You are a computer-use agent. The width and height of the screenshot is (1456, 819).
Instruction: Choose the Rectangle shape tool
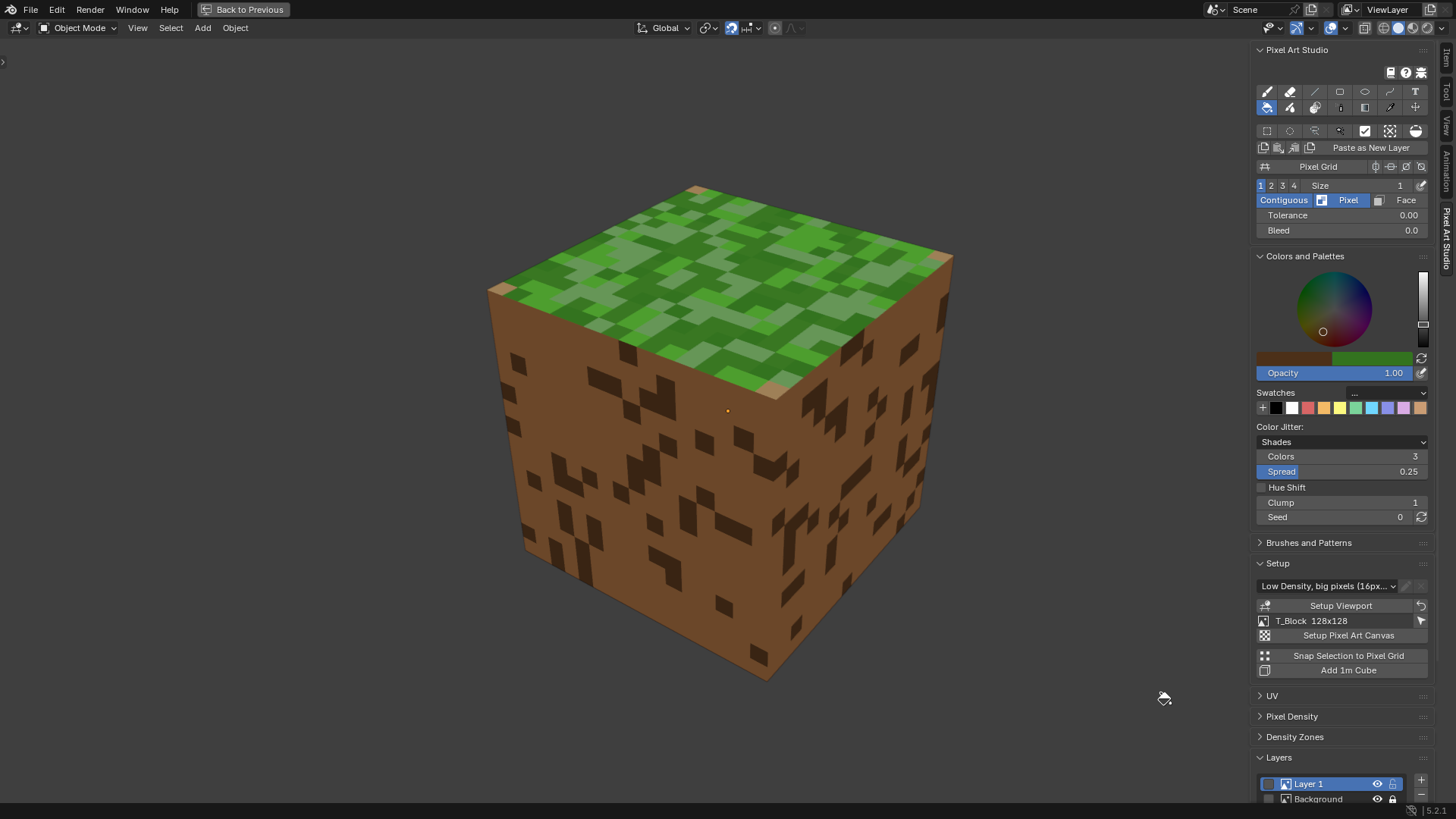coord(1340,92)
